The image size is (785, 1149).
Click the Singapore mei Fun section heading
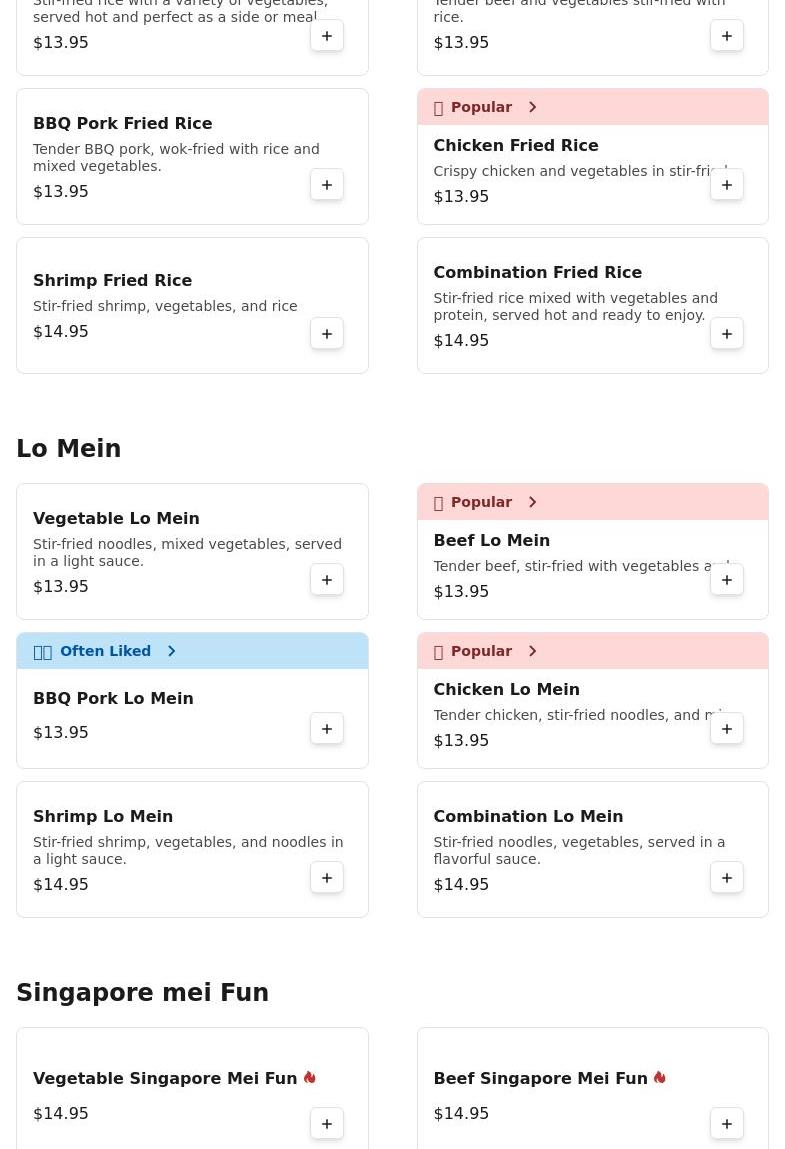142,992
